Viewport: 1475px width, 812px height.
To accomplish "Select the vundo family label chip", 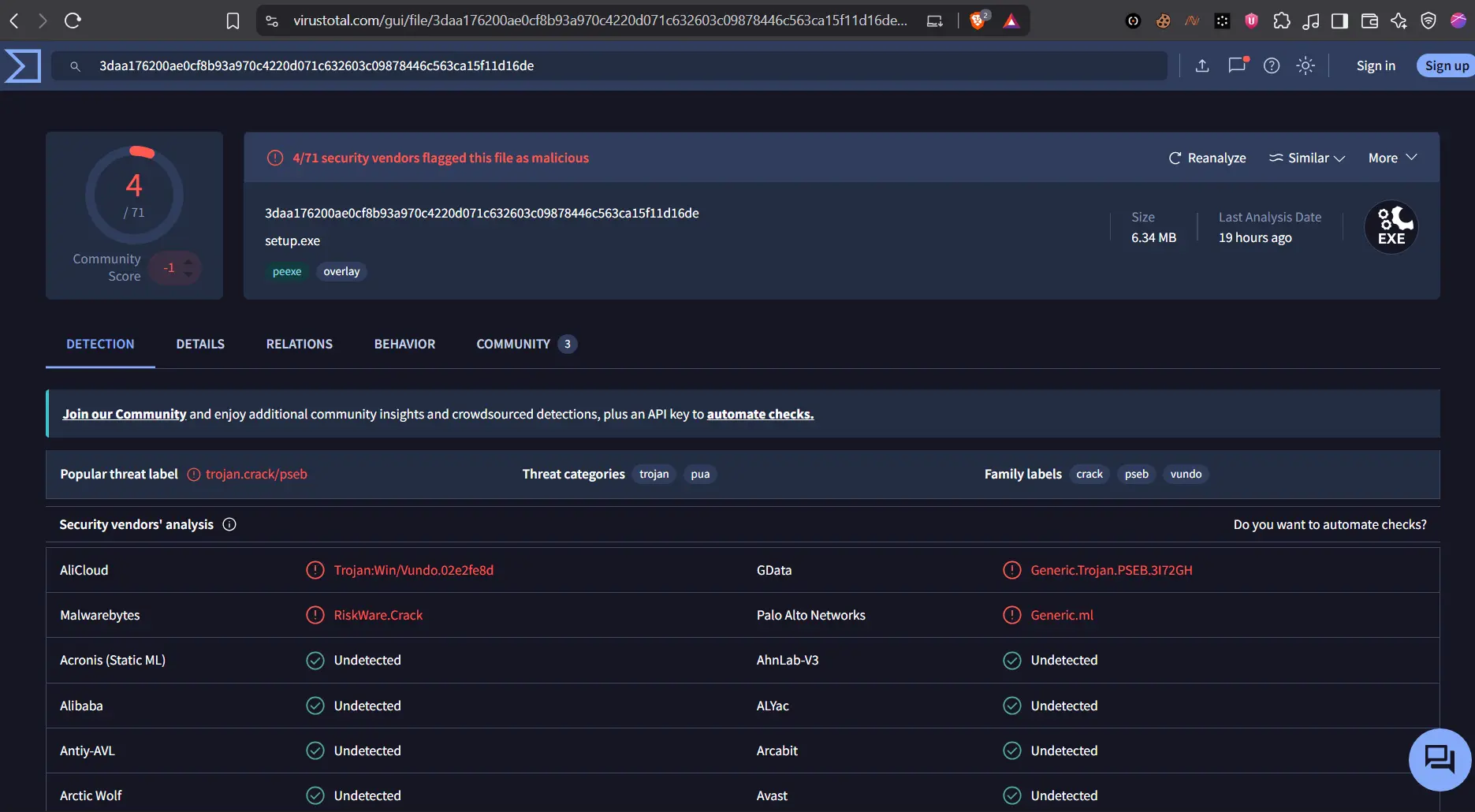I will 1186,474.
